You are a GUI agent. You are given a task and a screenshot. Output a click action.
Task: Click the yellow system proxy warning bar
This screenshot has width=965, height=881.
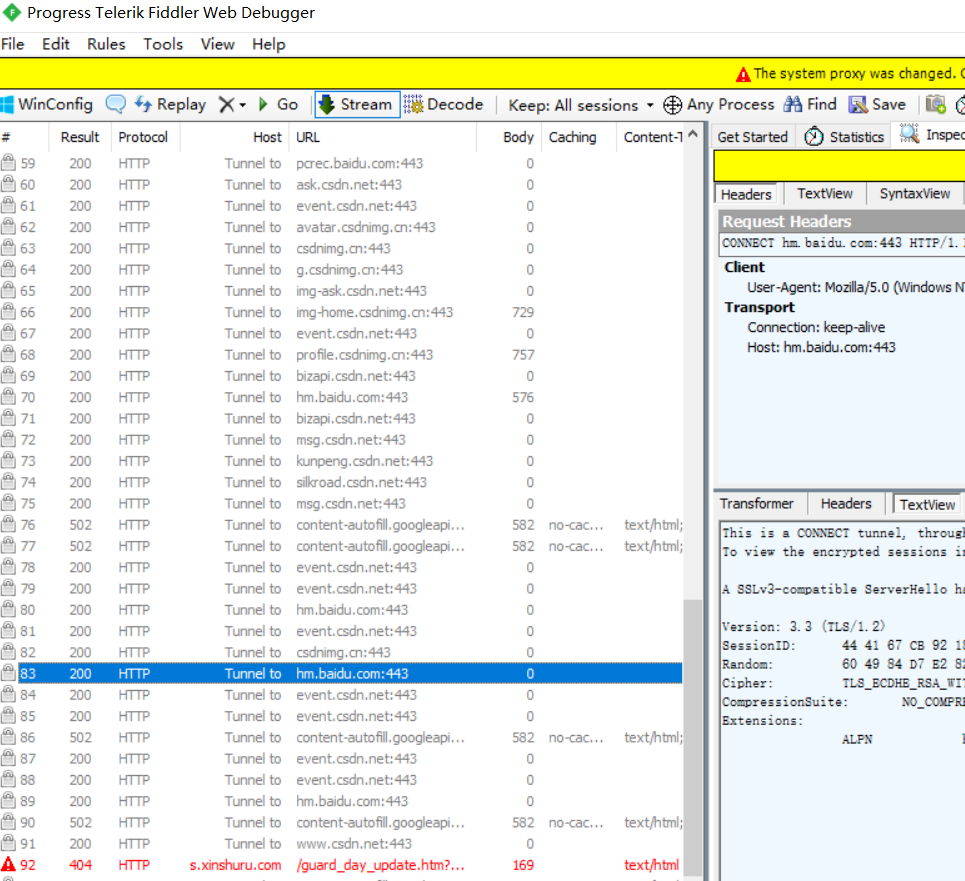pos(482,74)
